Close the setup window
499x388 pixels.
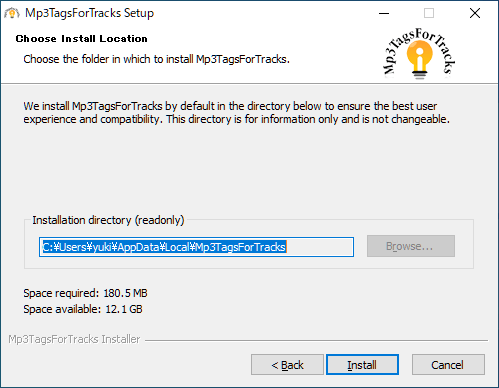click(x=475, y=13)
